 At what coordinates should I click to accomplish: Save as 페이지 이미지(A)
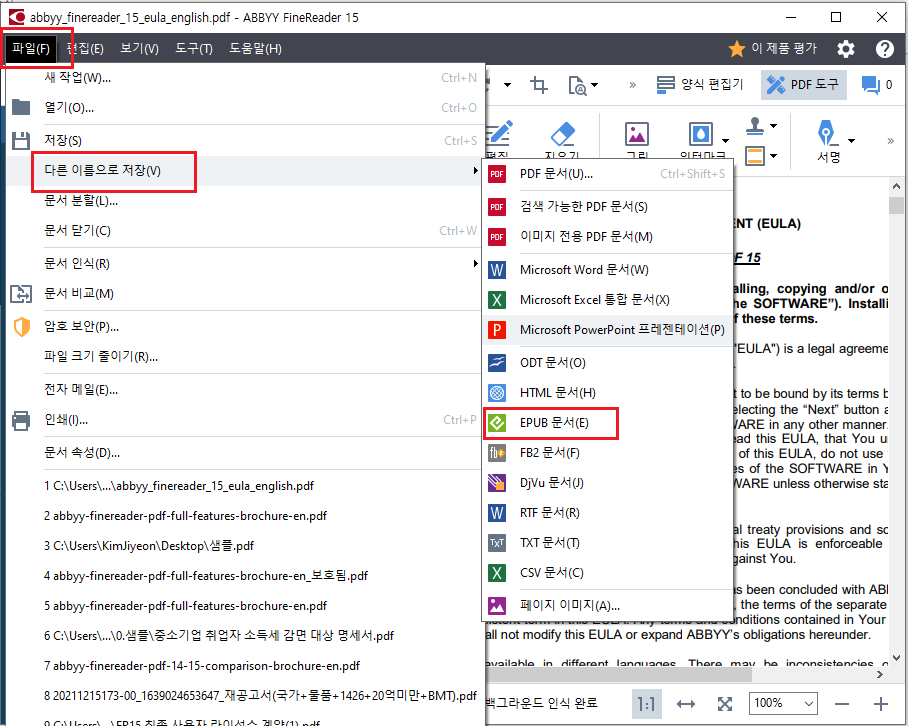click(x=608, y=606)
